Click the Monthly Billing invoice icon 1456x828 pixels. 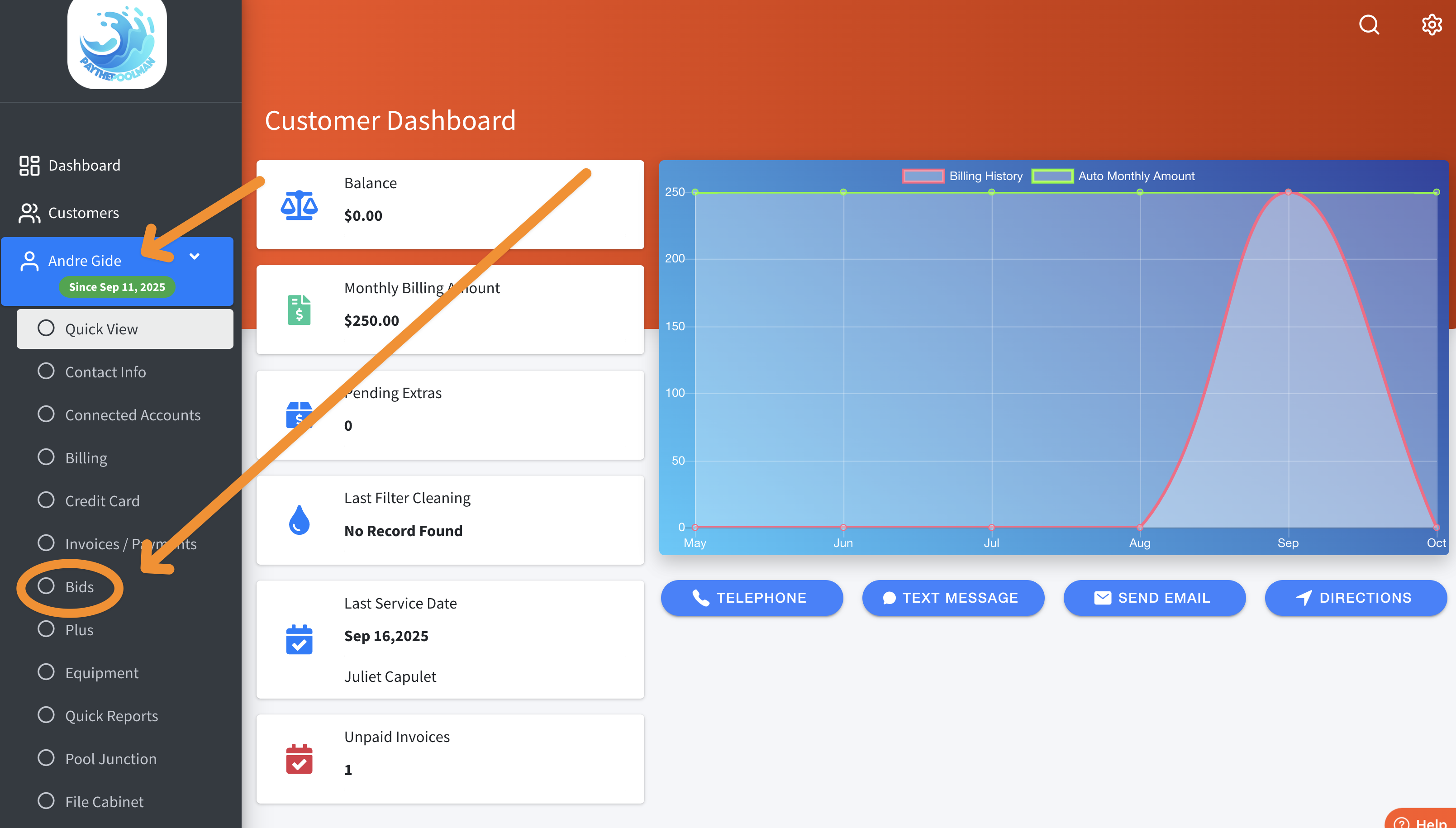click(x=299, y=310)
